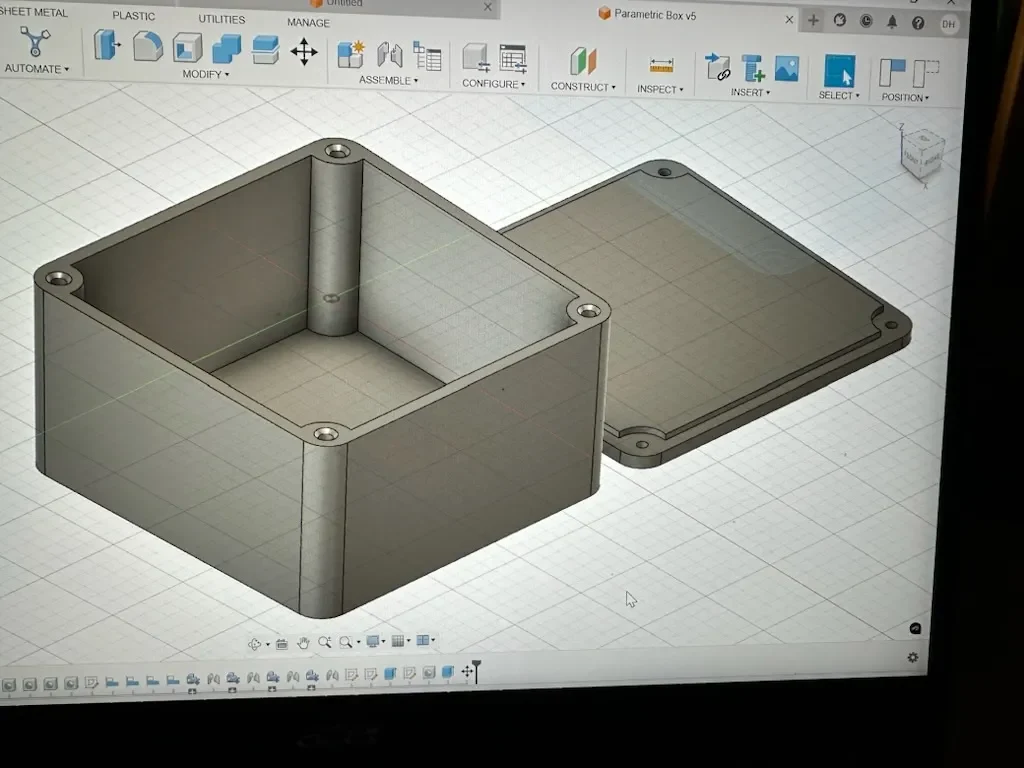Open the Automate tool

coord(35,42)
